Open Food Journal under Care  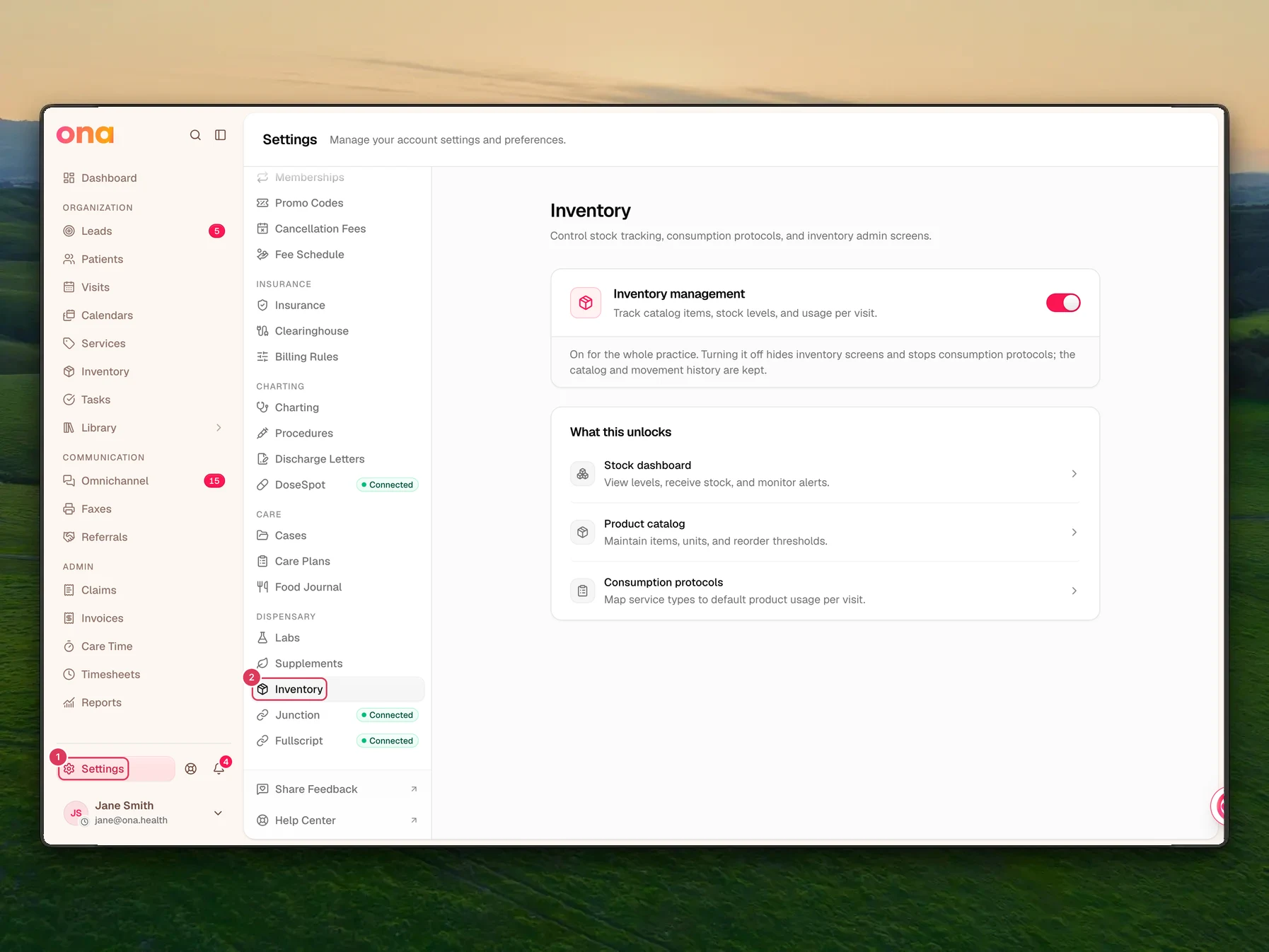tap(337, 588)
